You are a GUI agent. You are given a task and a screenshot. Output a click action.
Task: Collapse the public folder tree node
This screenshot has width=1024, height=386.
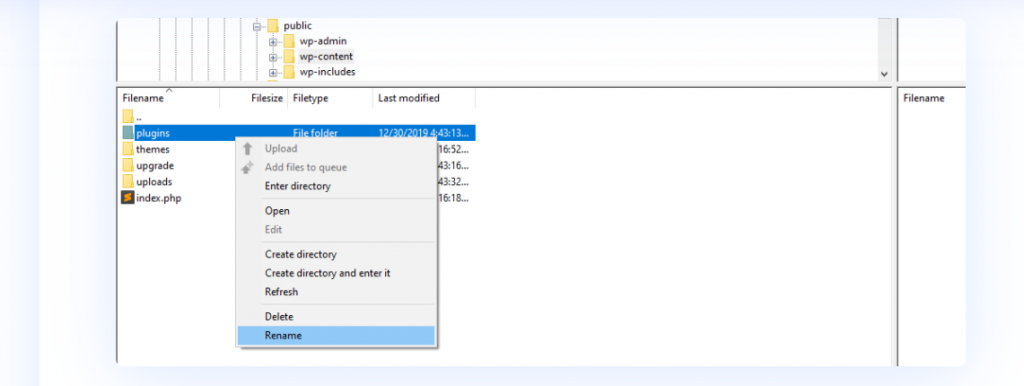[x=257, y=27]
